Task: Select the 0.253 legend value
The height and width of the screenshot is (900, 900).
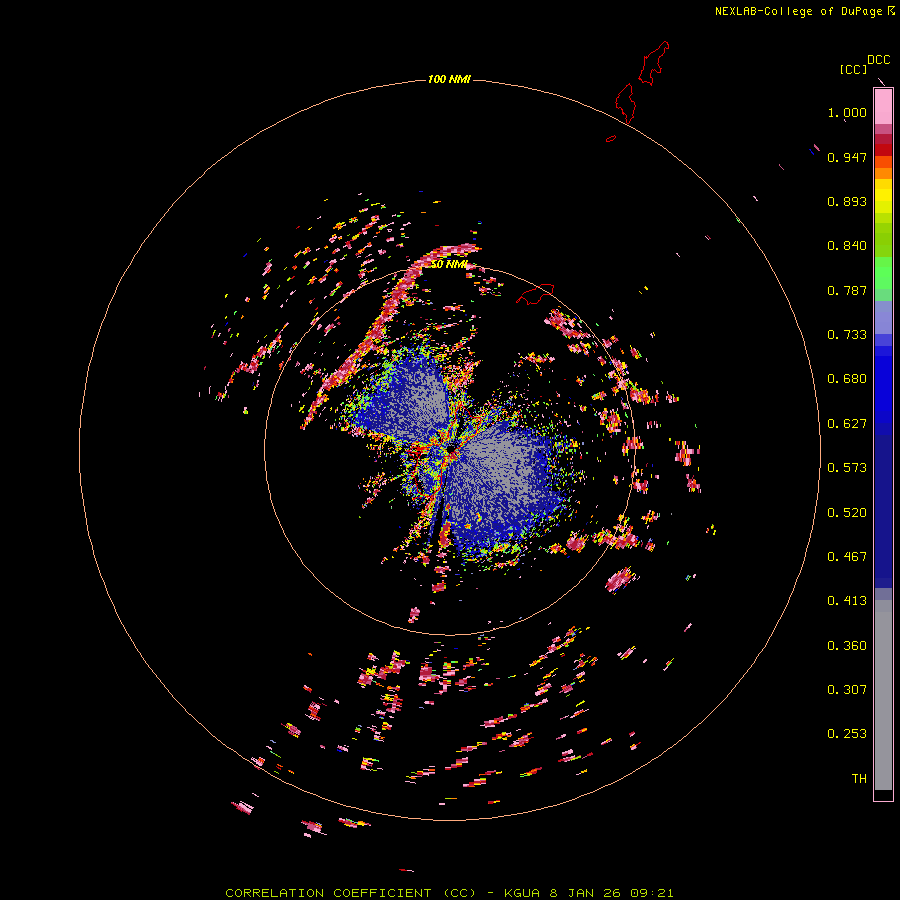Action: (x=847, y=734)
